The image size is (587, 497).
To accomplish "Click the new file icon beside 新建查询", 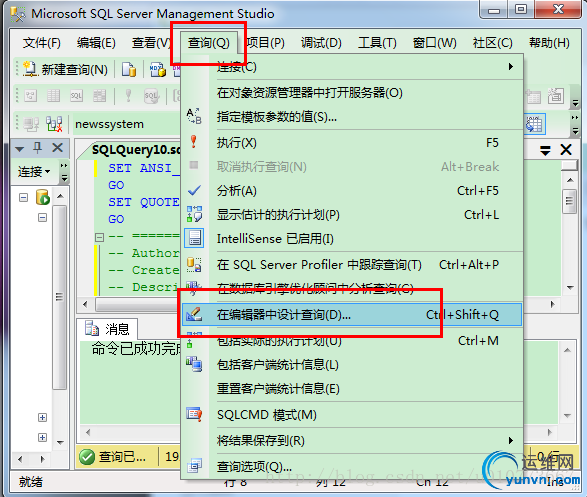I will click(x=129, y=70).
